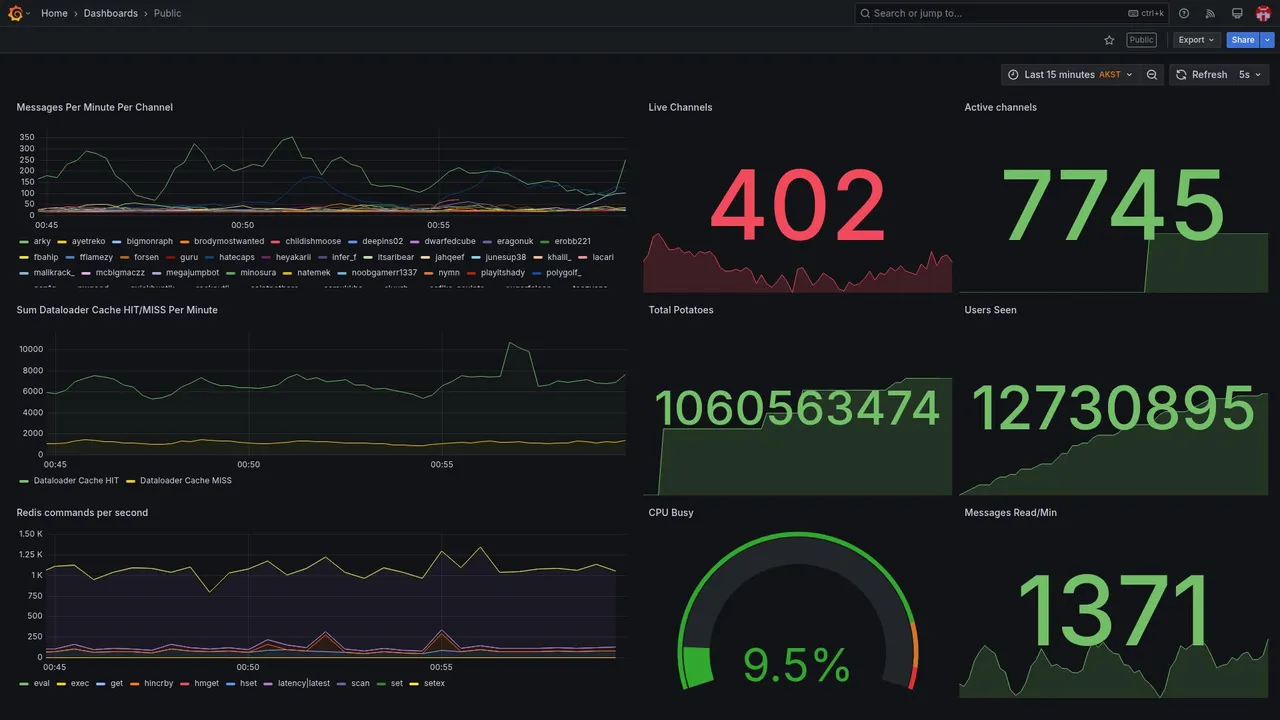Open Redis commands per second panel title
The height and width of the screenshot is (720, 1280).
pyautogui.click(x=82, y=512)
